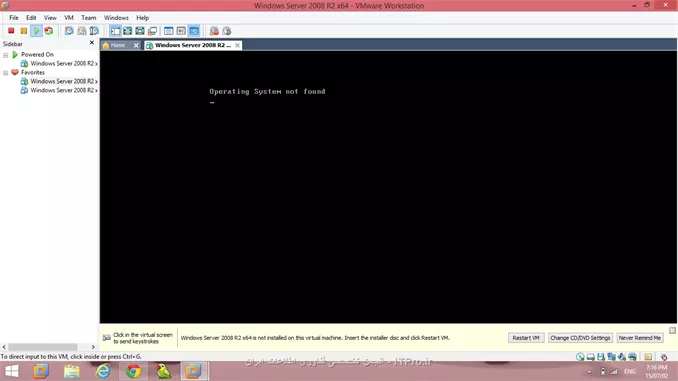Close the Sidebar panel with its X
678x381 pixels.
[x=92, y=42]
